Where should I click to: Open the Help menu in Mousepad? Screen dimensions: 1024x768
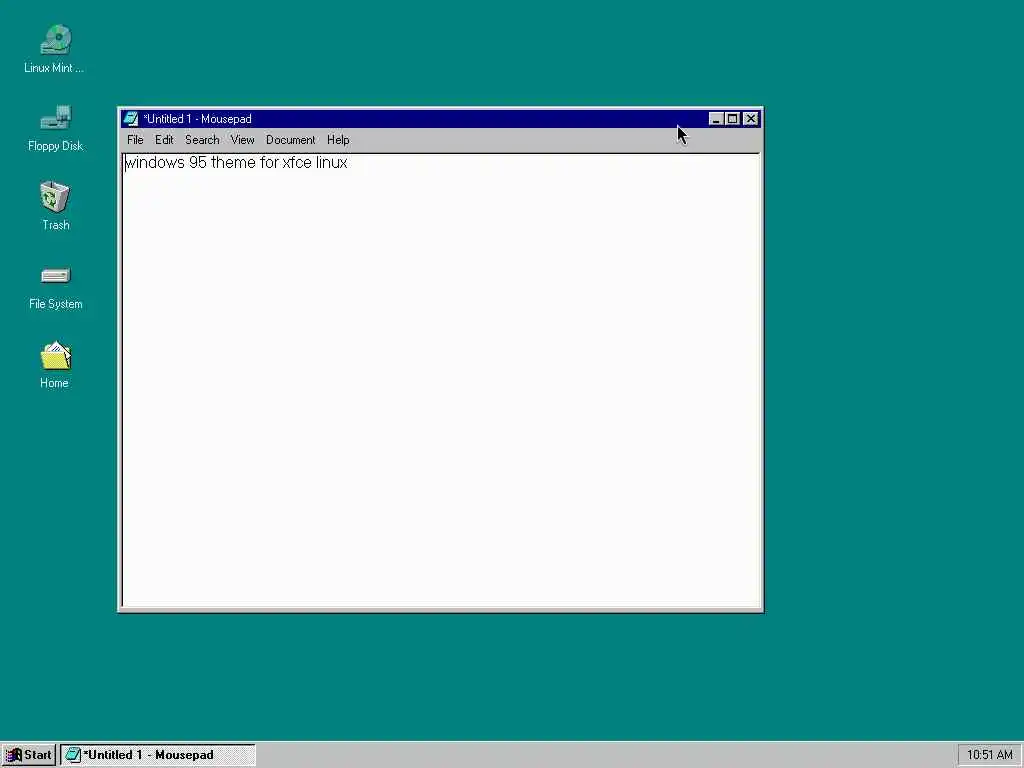338,140
